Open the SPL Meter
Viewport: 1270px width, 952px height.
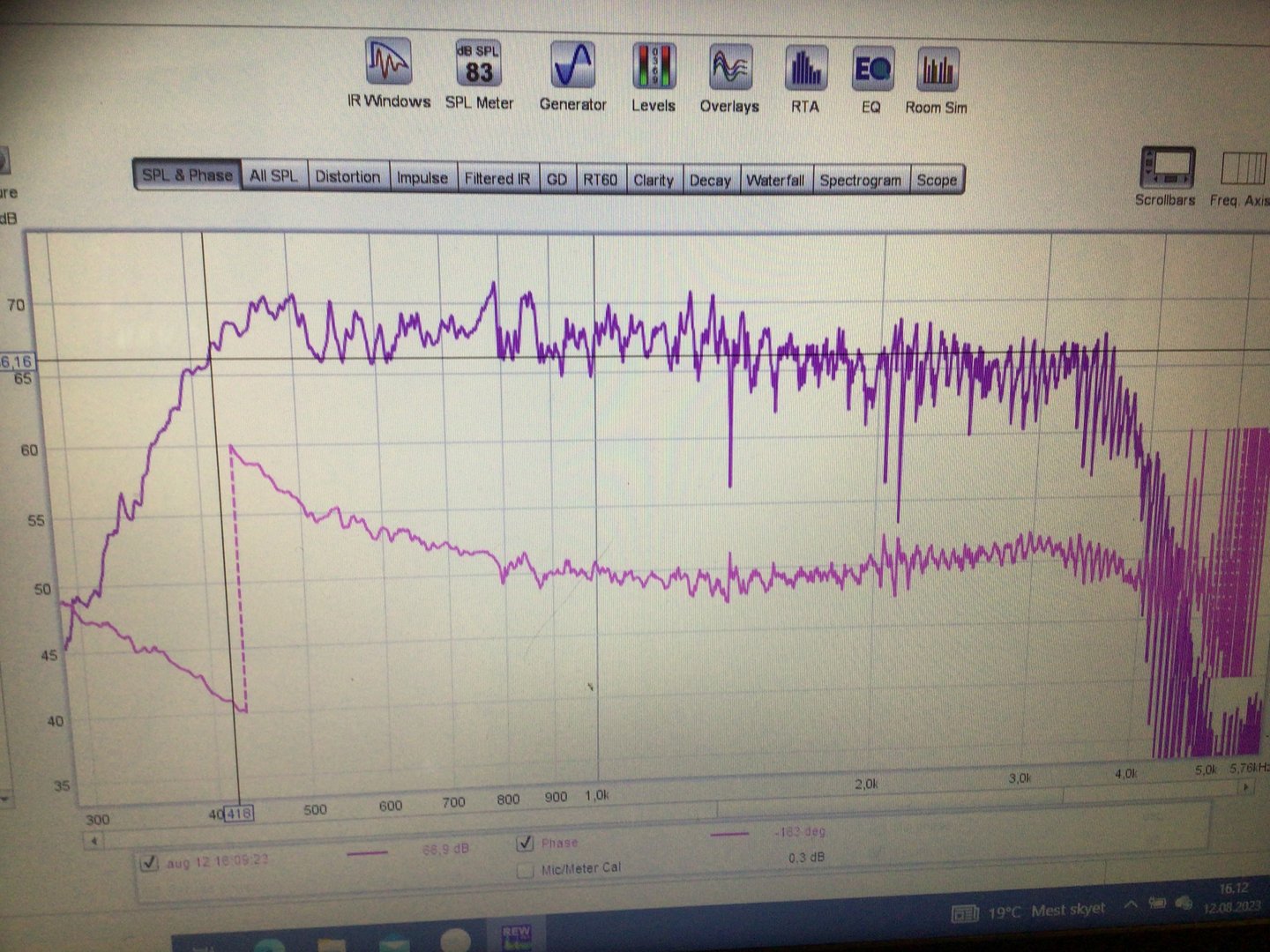[479, 75]
